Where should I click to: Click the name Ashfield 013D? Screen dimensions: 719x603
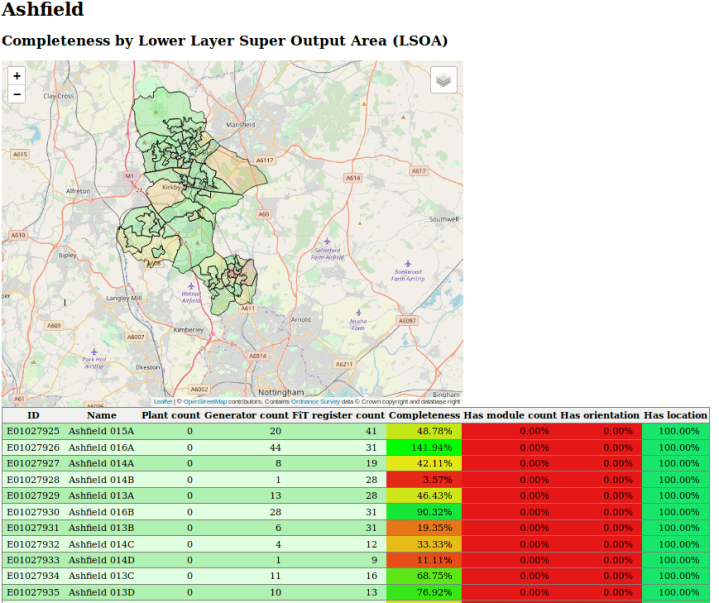[x=101, y=592]
